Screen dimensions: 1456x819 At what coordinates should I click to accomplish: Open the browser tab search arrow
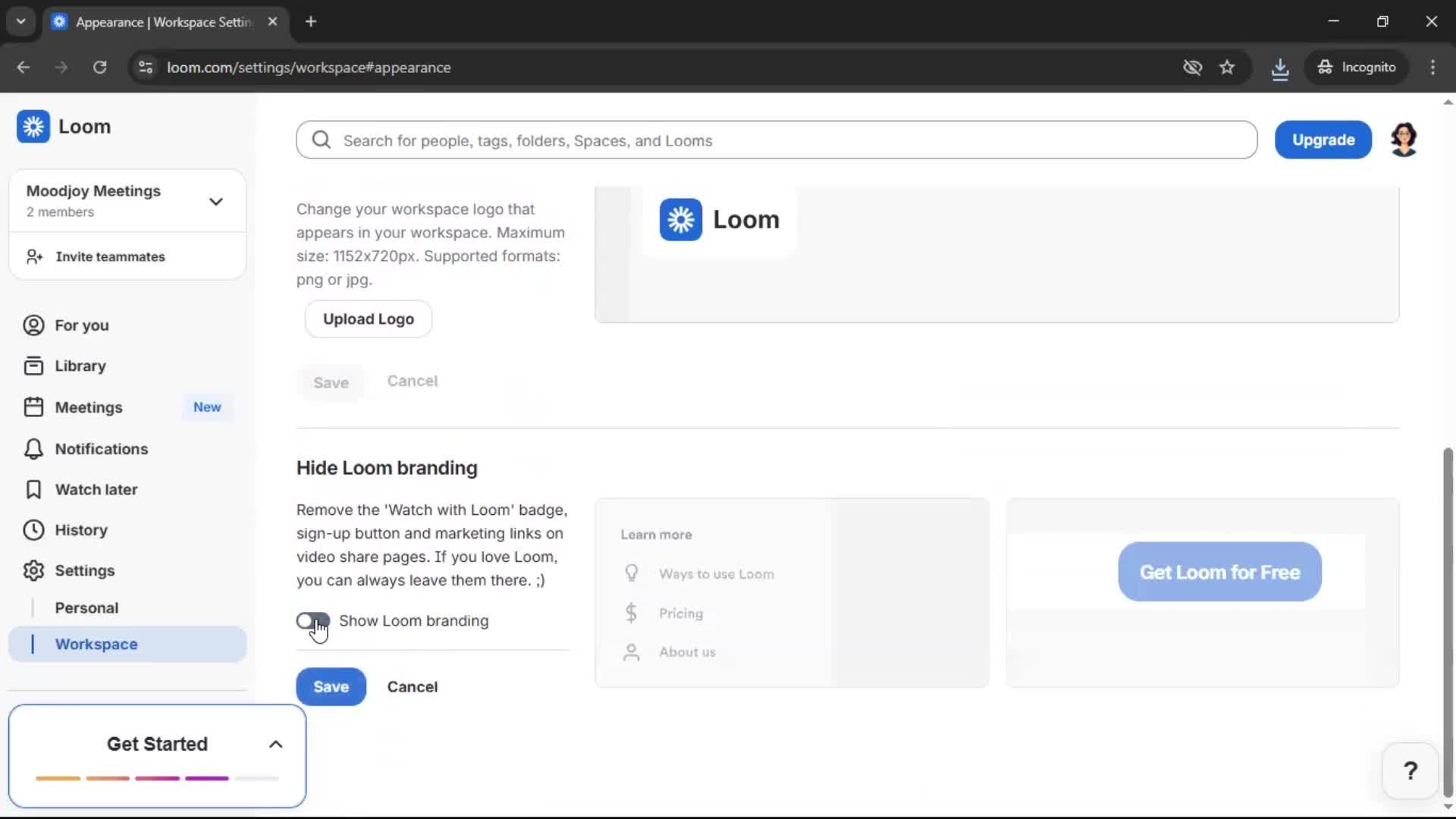[20, 21]
